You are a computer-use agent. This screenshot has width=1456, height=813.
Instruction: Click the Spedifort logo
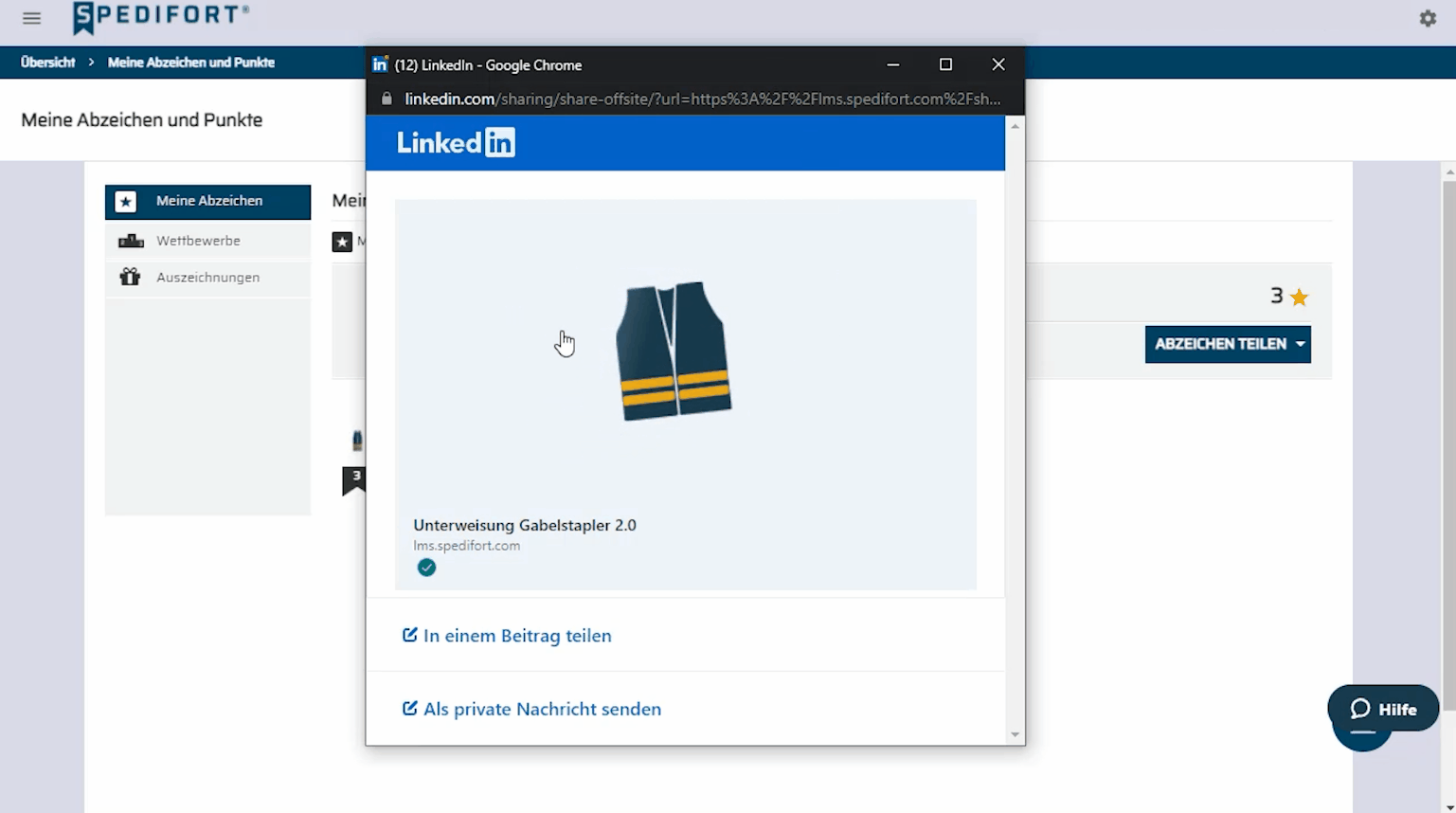pyautogui.click(x=161, y=17)
